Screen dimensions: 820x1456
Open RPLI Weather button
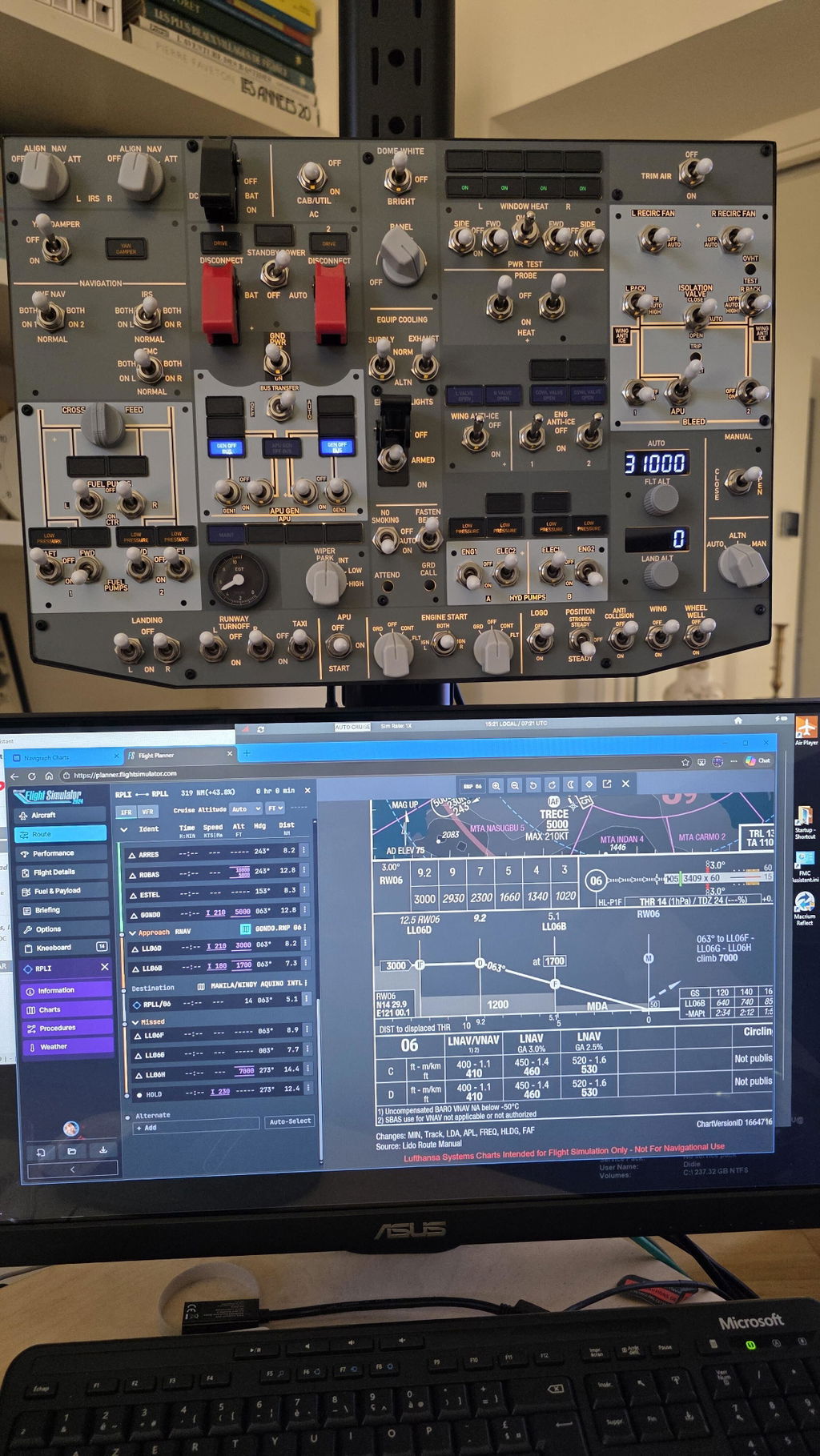68,1047
